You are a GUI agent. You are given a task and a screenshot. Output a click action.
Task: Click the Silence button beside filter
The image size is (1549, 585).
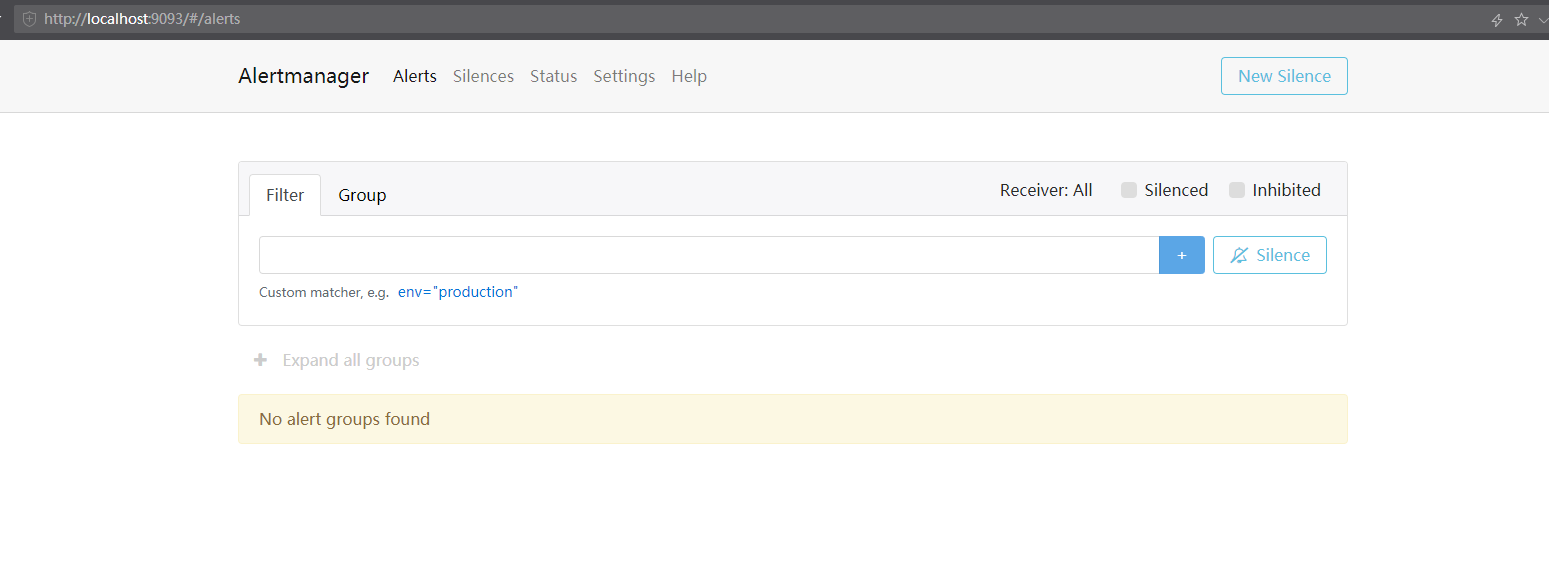point(1270,255)
